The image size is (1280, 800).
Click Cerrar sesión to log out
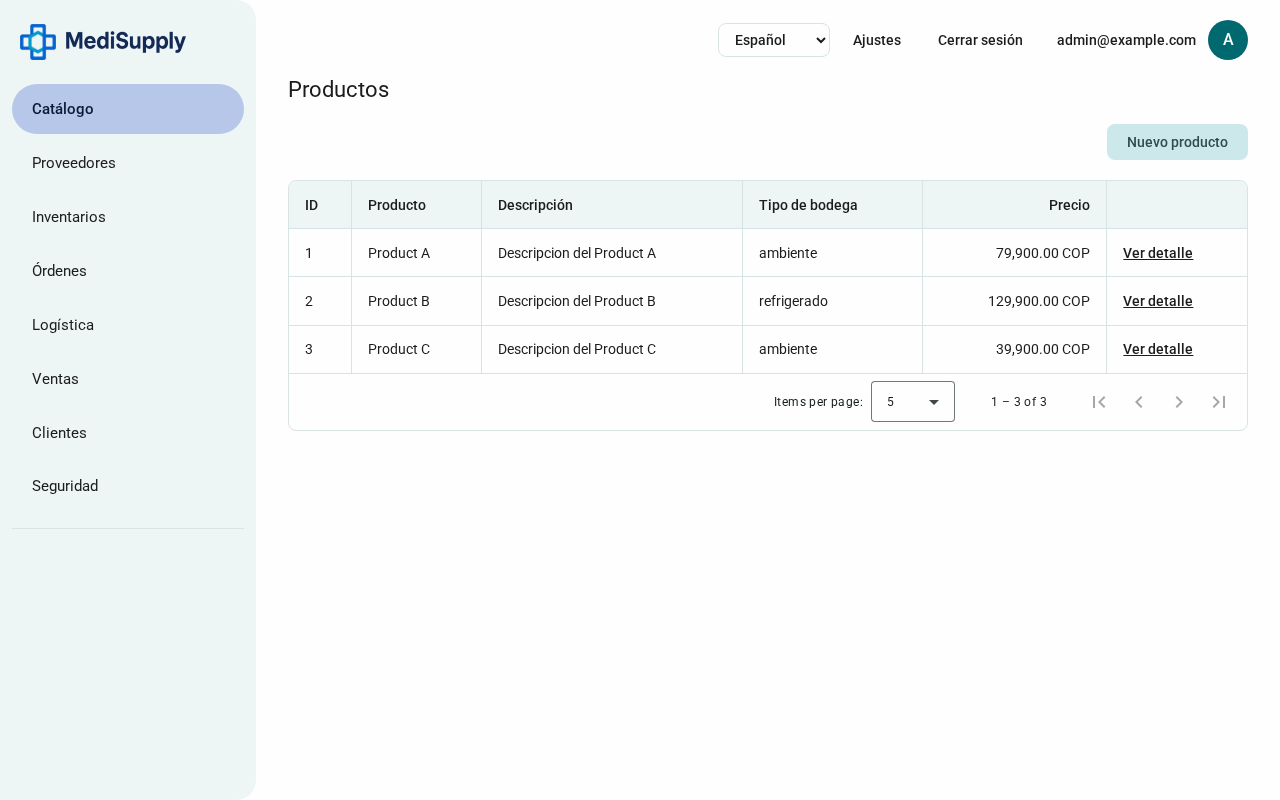pyautogui.click(x=980, y=40)
